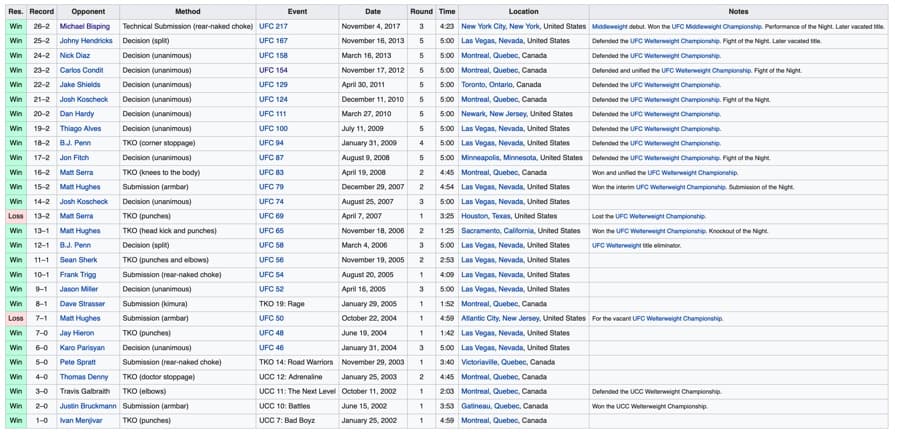
Task: Open Thomas Denny's link
Action: click(84, 377)
